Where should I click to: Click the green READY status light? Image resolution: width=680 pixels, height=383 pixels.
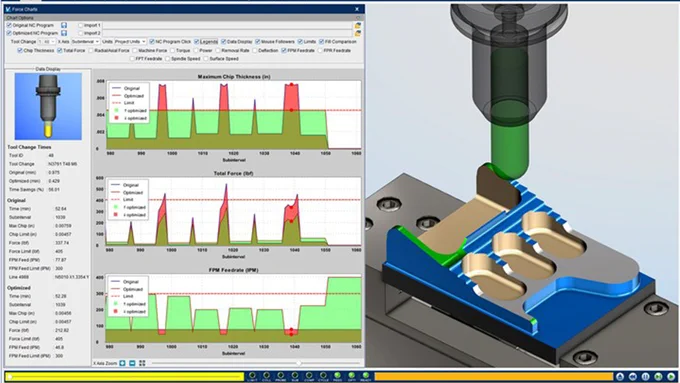point(366,376)
